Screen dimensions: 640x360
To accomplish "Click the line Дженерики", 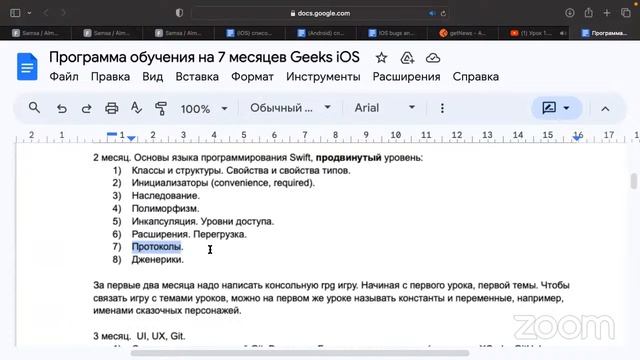I will coord(158,260).
